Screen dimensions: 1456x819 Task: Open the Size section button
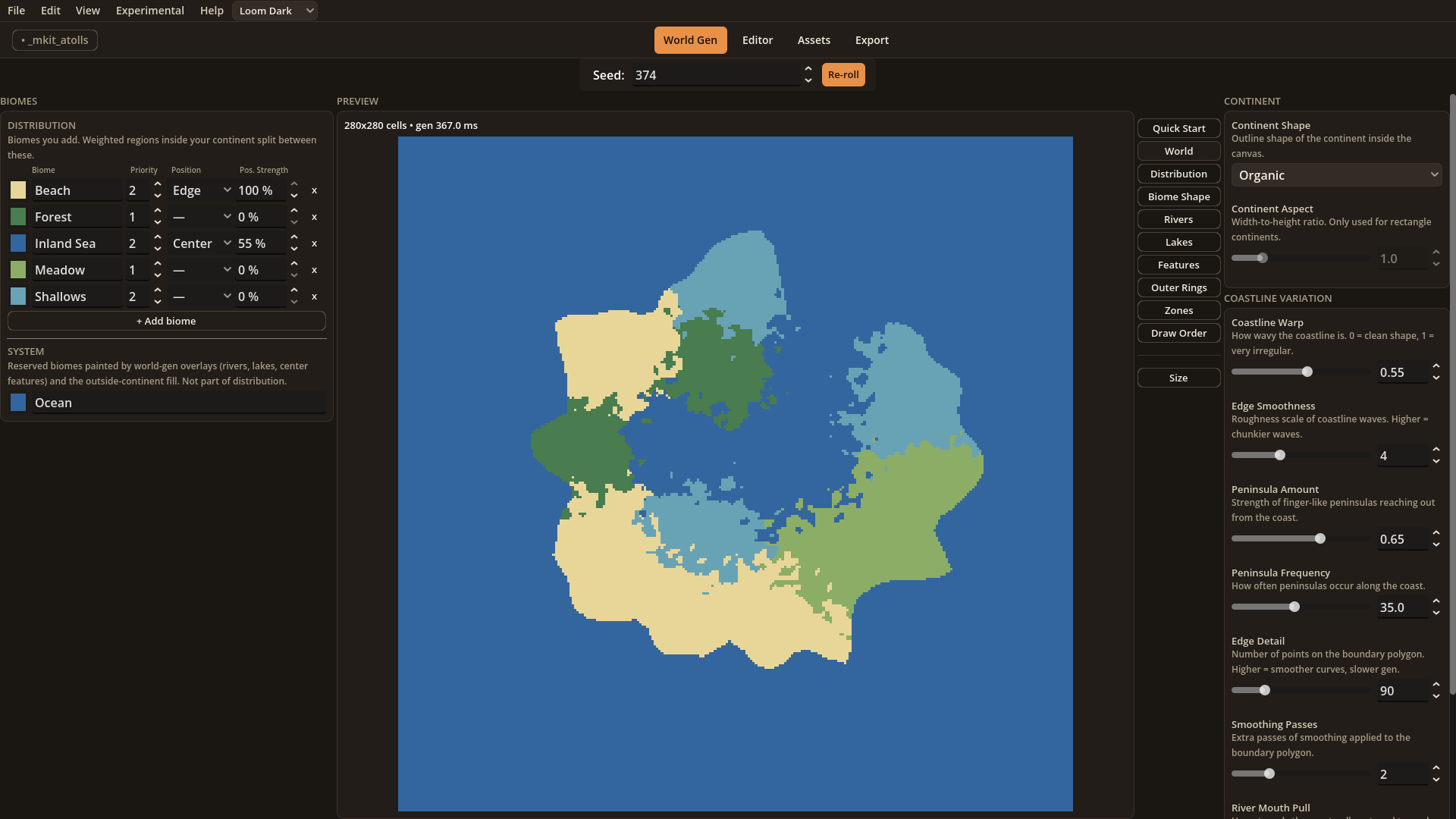click(x=1178, y=378)
